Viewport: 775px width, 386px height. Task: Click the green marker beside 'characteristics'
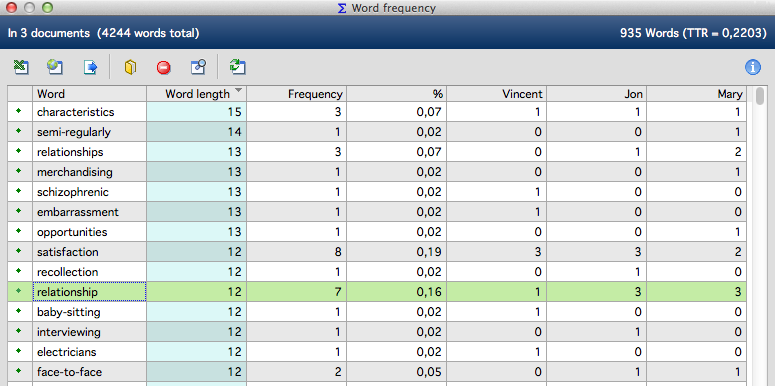click(x=19, y=111)
